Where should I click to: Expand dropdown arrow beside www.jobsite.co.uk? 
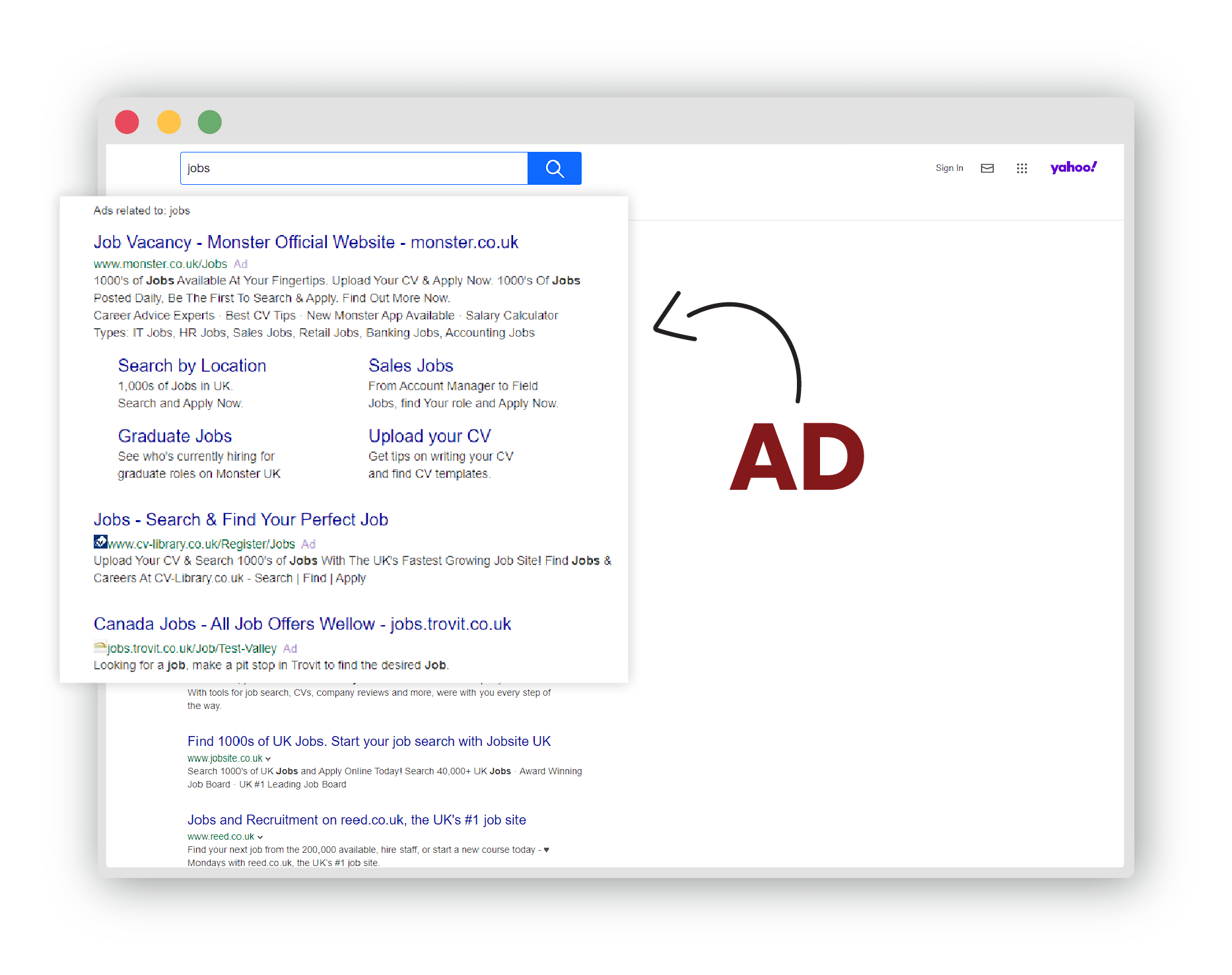[x=268, y=759]
